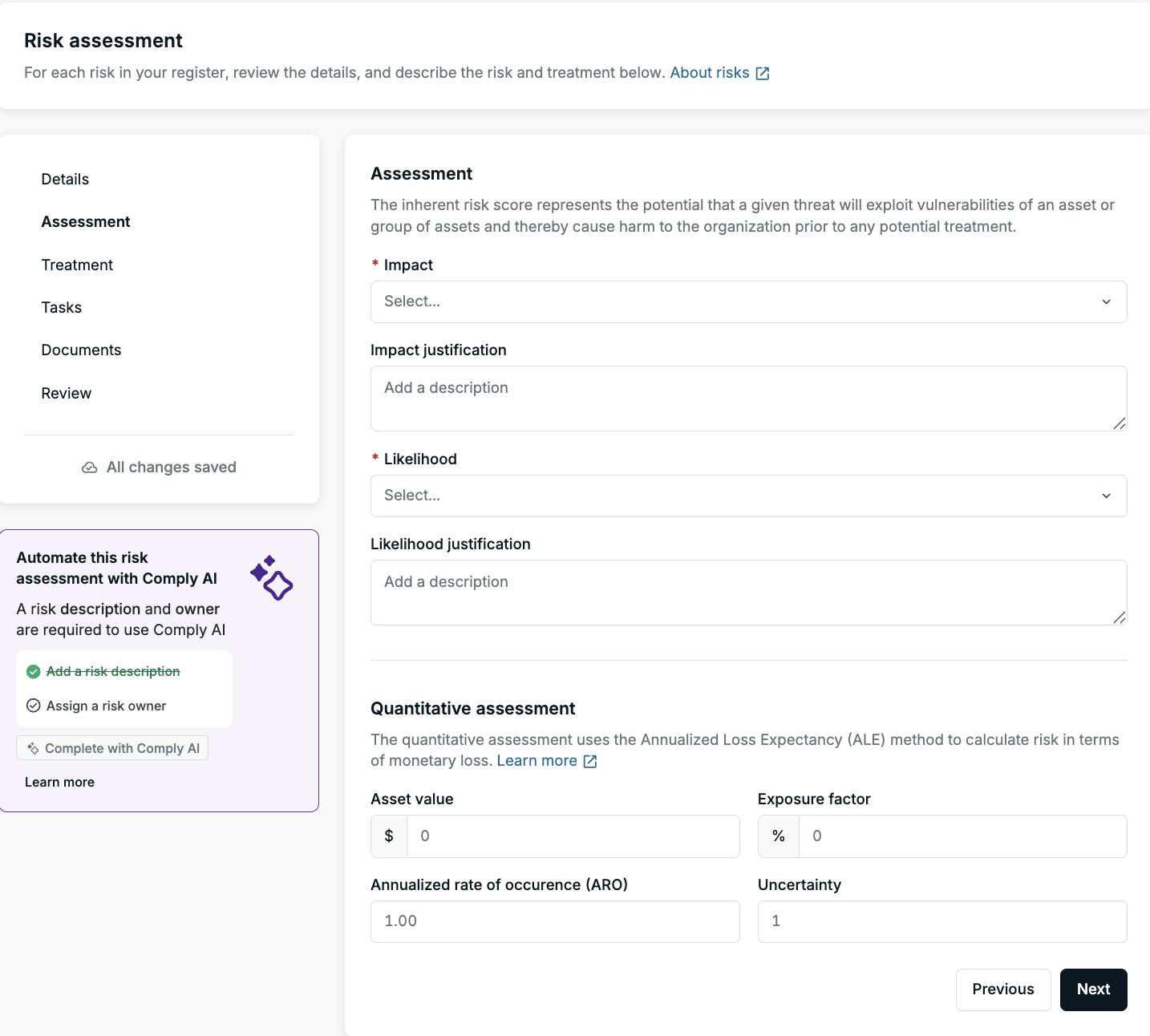Click Learn more in Comply AI card
The image size is (1150, 1036).
click(59, 782)
